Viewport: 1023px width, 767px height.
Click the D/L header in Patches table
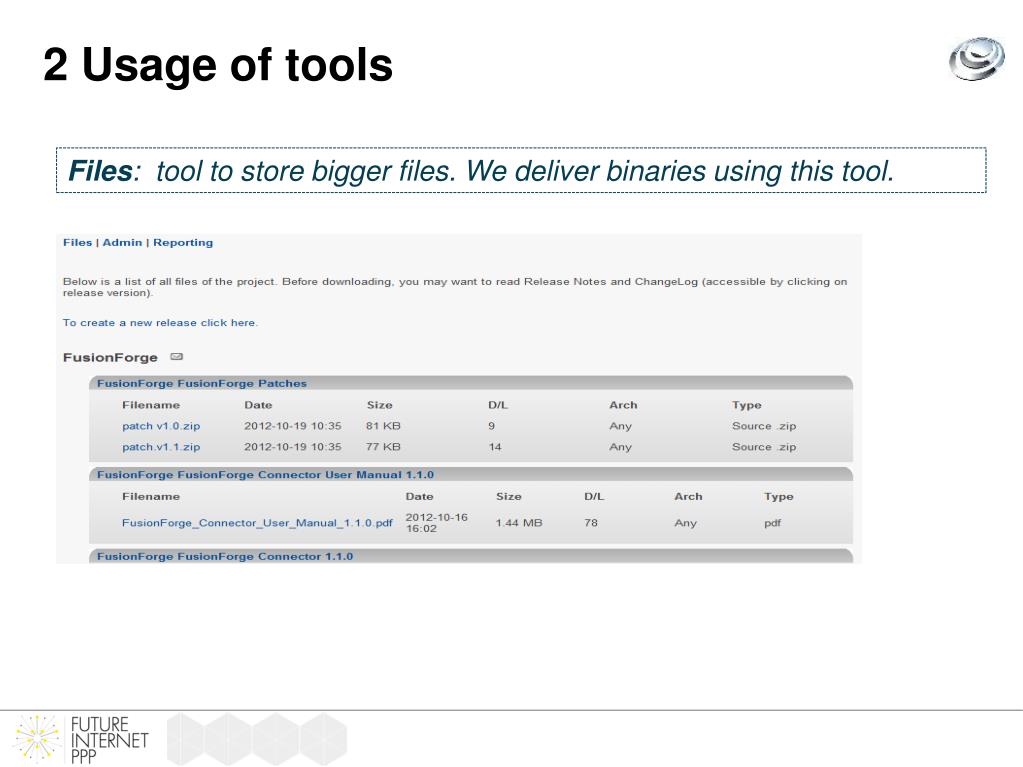point(498,405)
